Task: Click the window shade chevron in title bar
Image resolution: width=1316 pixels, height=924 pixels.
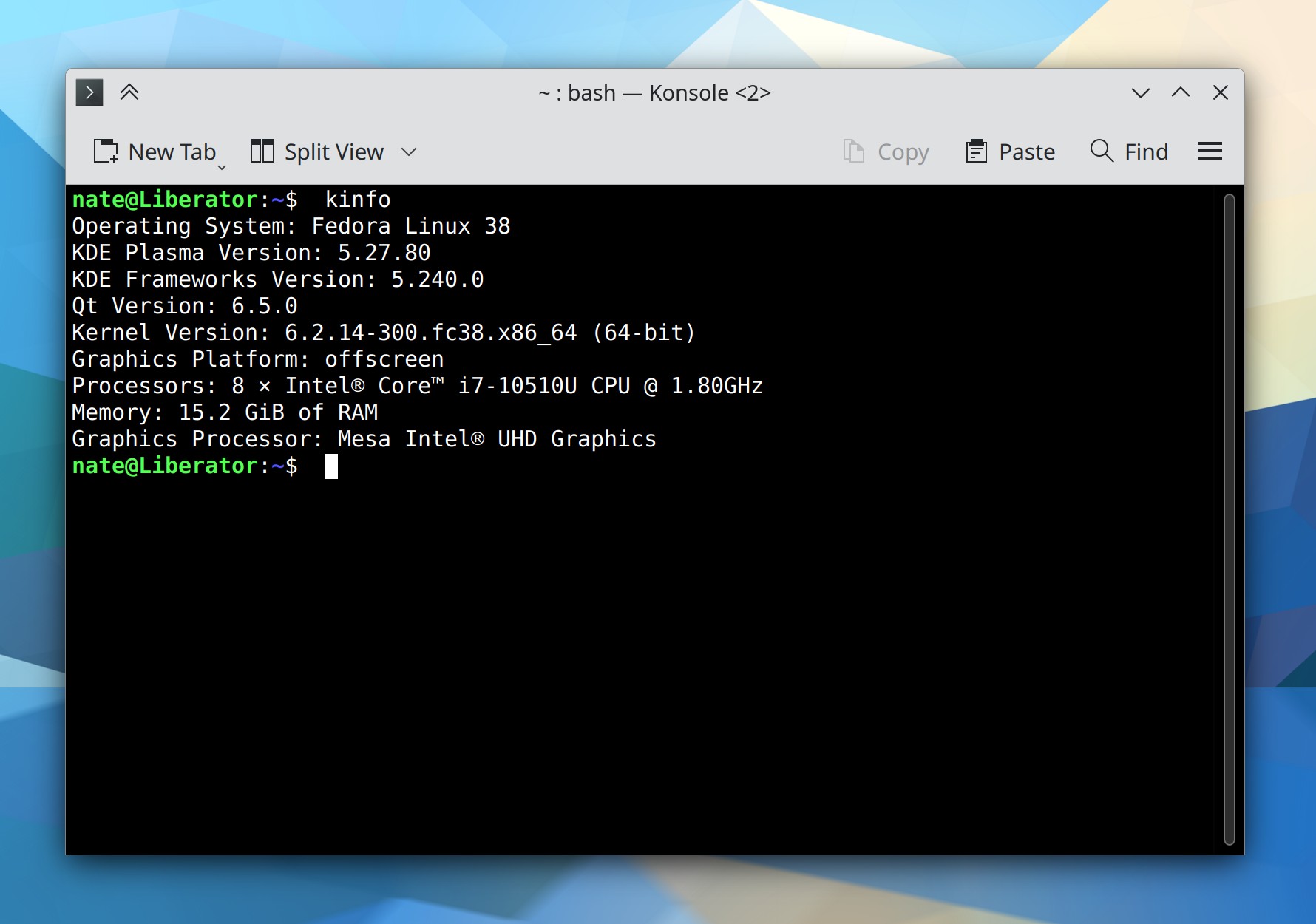Action: click(1141, 93)
